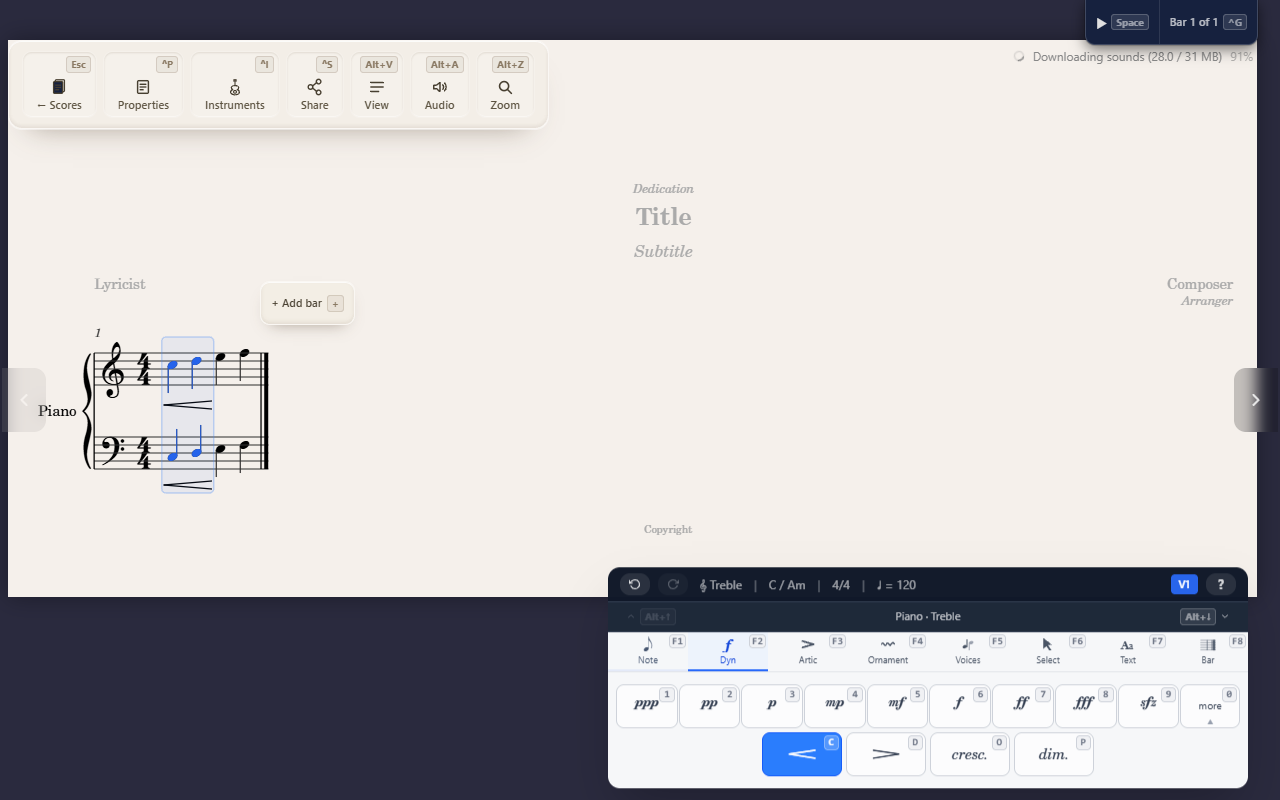Open the Zoom controls
This screenshot has width=1280, height=800.
tap(505, 86)
